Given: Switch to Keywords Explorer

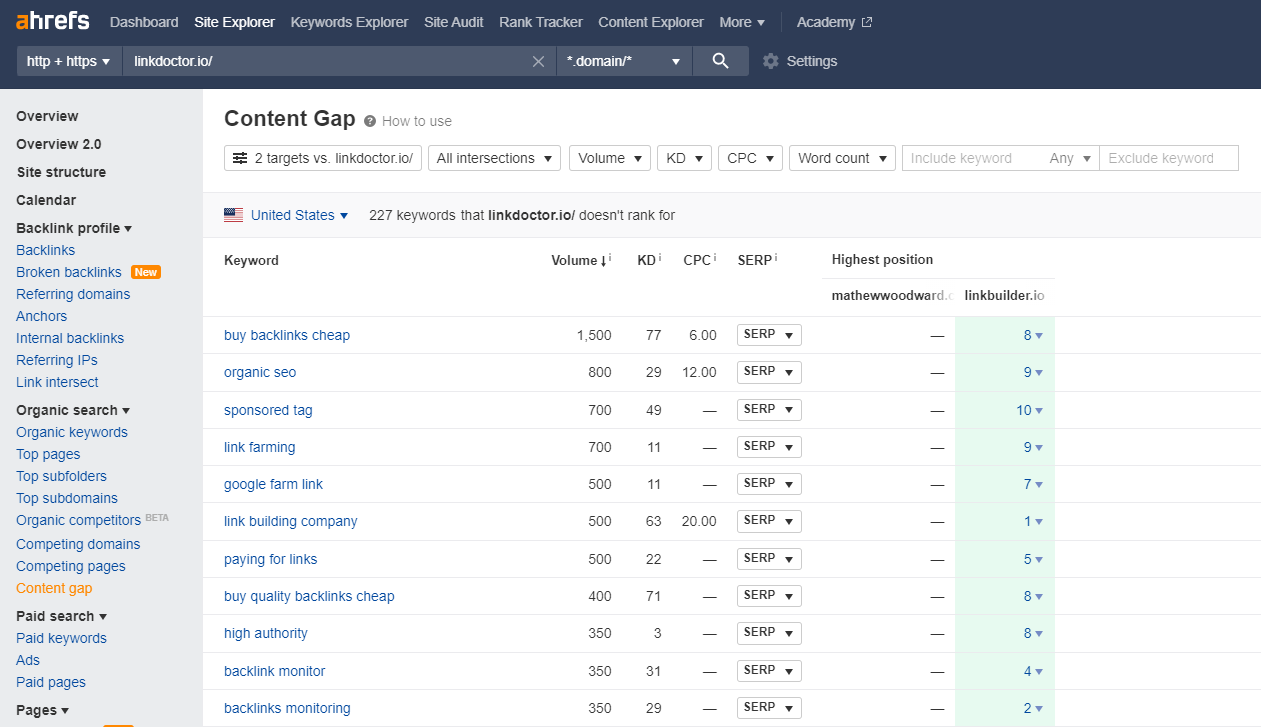Looking at the screenshot, I should pos(349,22).
